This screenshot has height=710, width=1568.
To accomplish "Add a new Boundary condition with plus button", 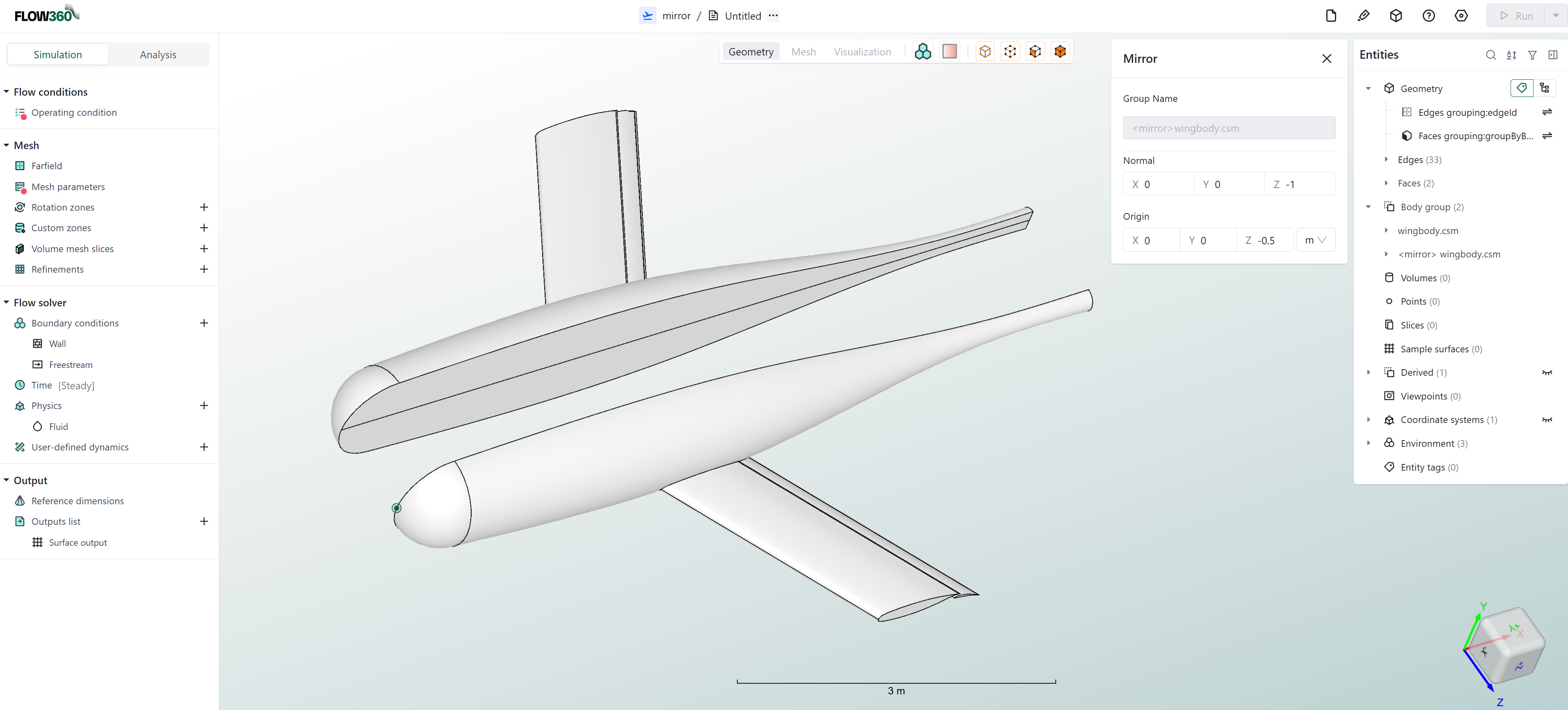I will (204, 323).
